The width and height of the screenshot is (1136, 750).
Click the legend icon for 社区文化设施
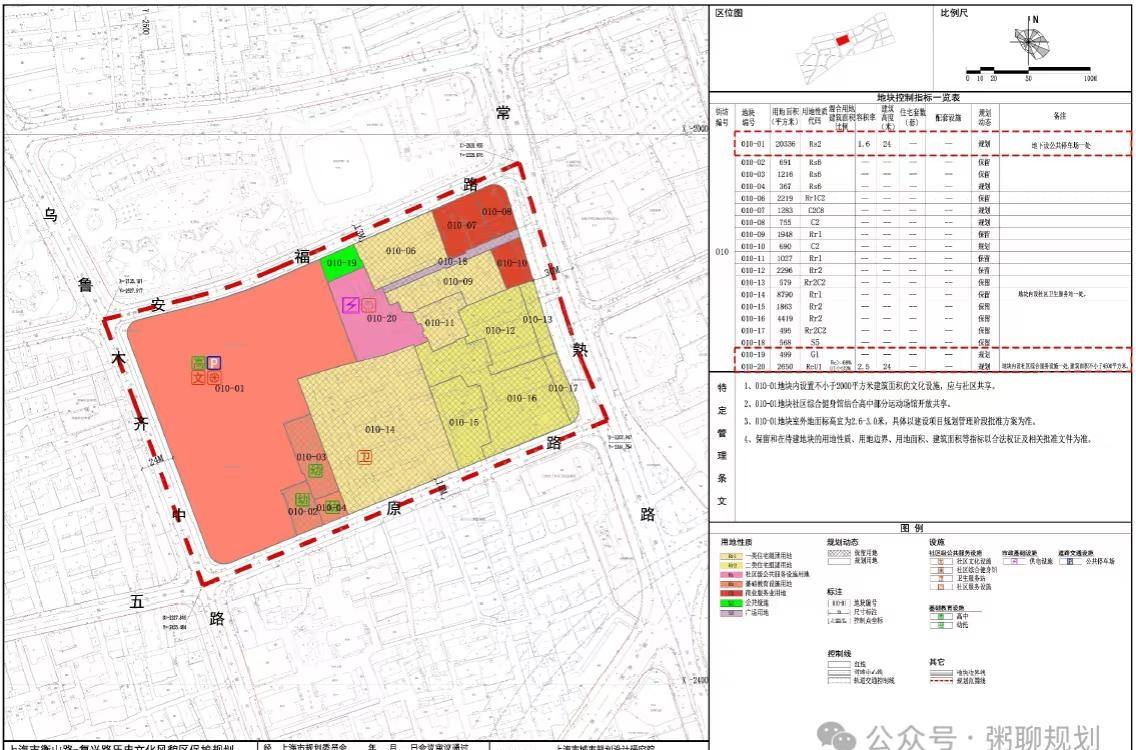941,562
